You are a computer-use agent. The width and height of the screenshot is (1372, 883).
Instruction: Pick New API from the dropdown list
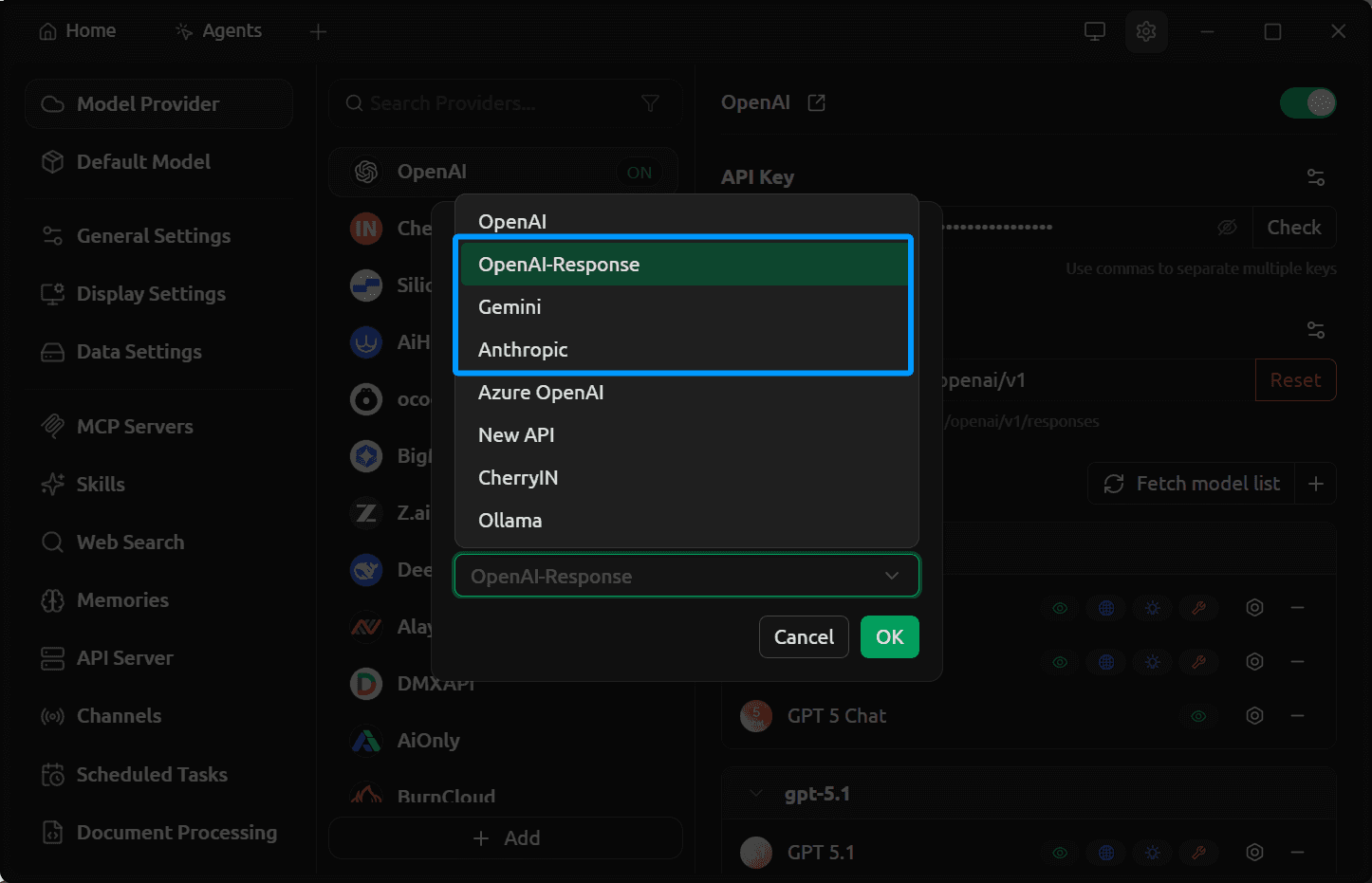687,435
